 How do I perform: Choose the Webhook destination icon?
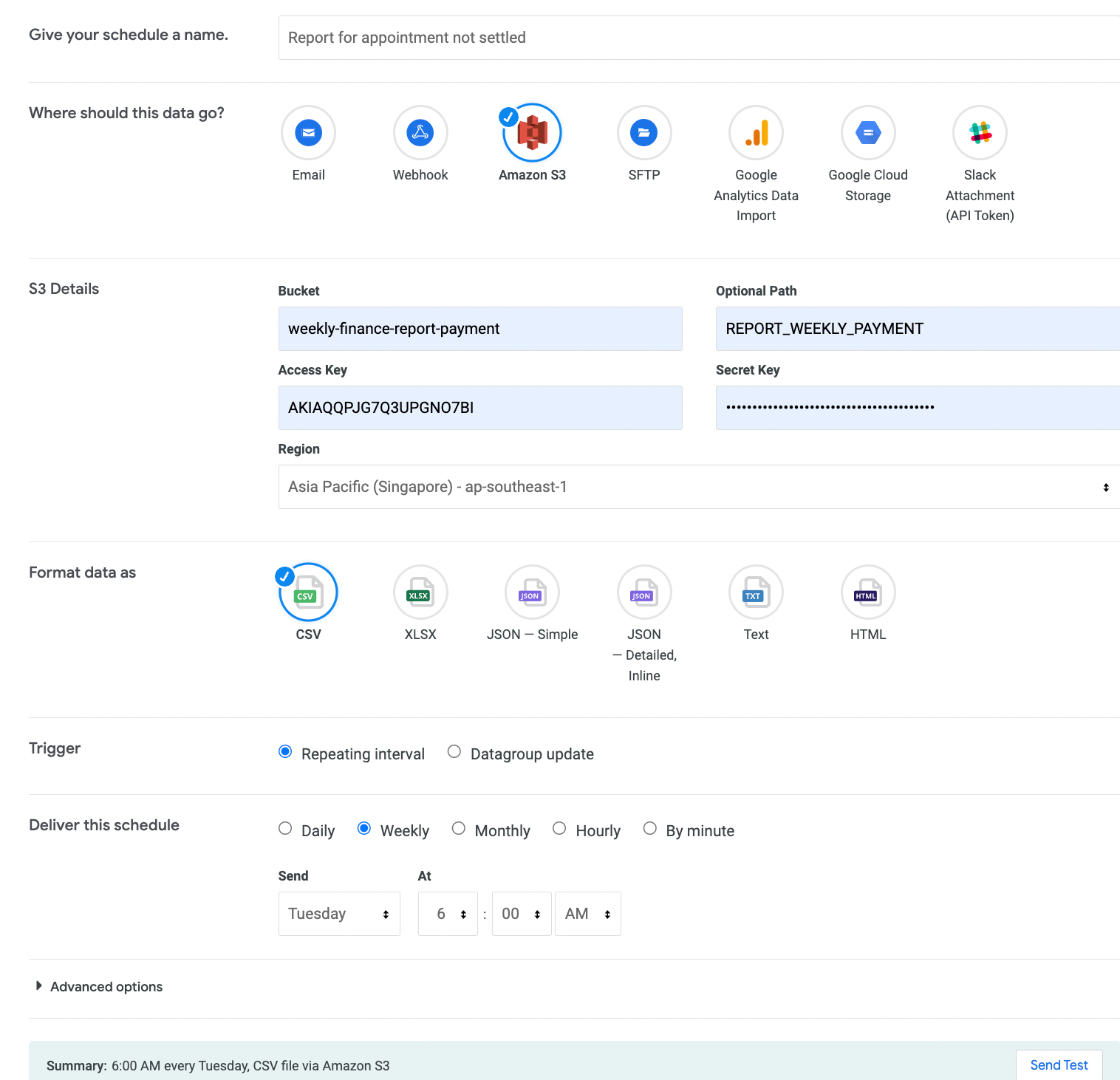420,133
